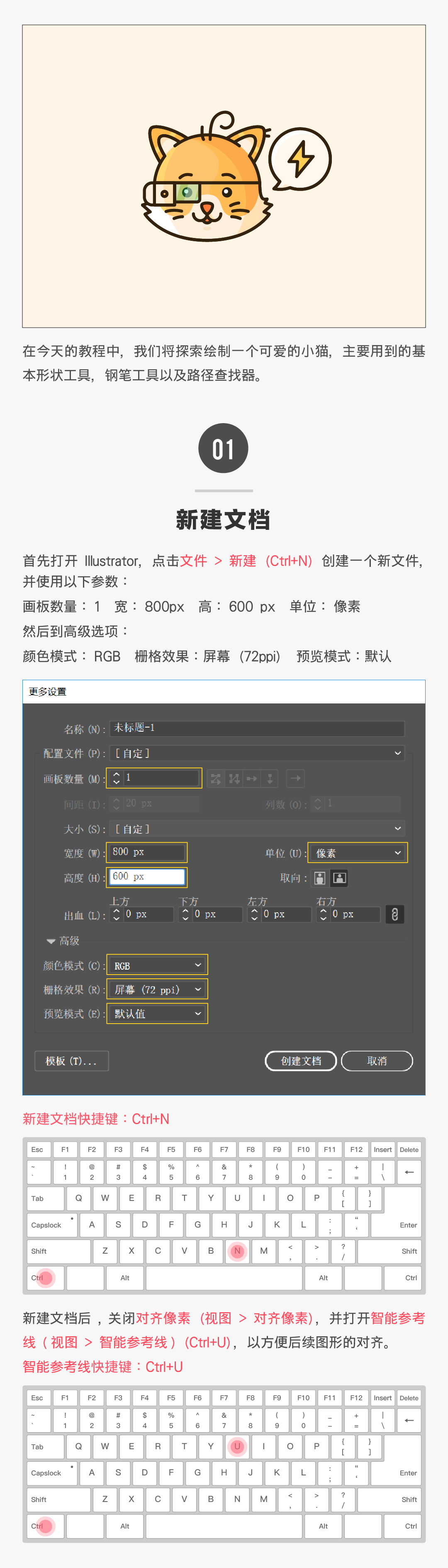
Task: Toggle the bleed chain link button
Action: pos(394,914)
